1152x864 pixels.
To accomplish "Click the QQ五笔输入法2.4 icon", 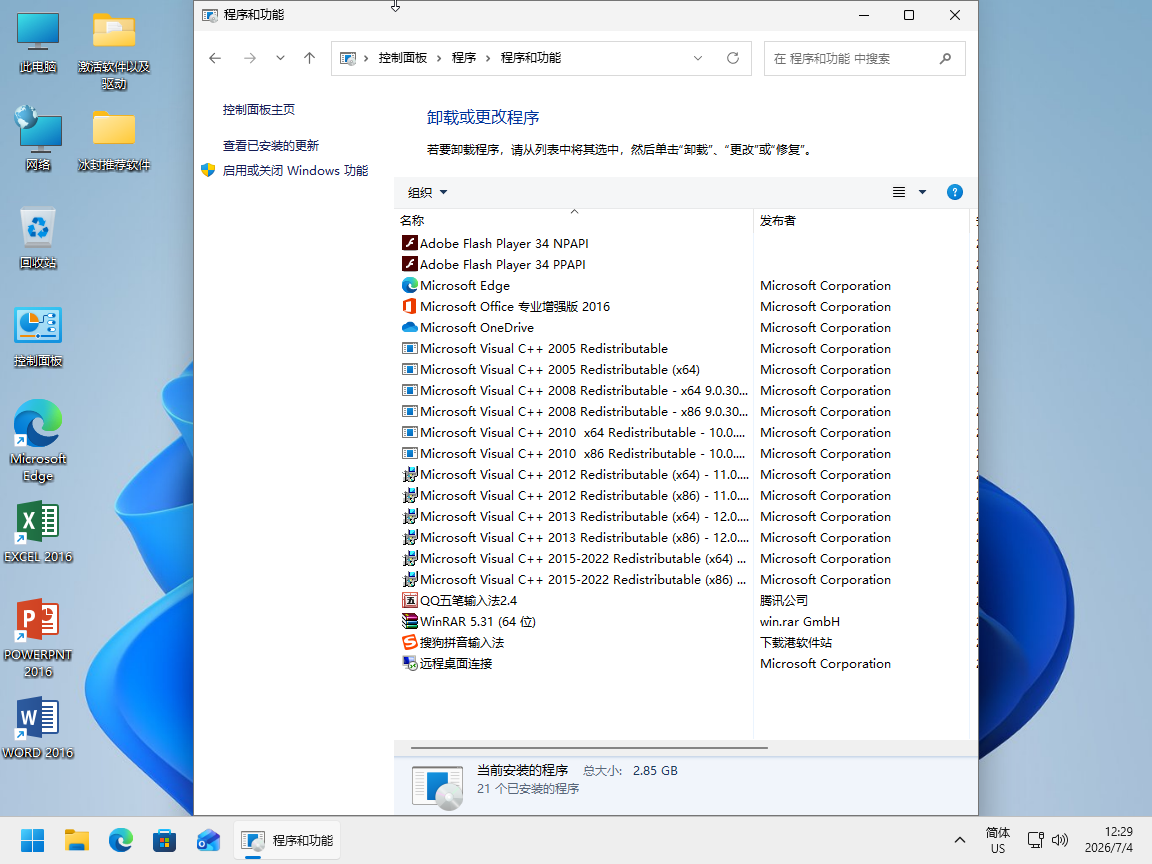I will click(x=409, y=600).
